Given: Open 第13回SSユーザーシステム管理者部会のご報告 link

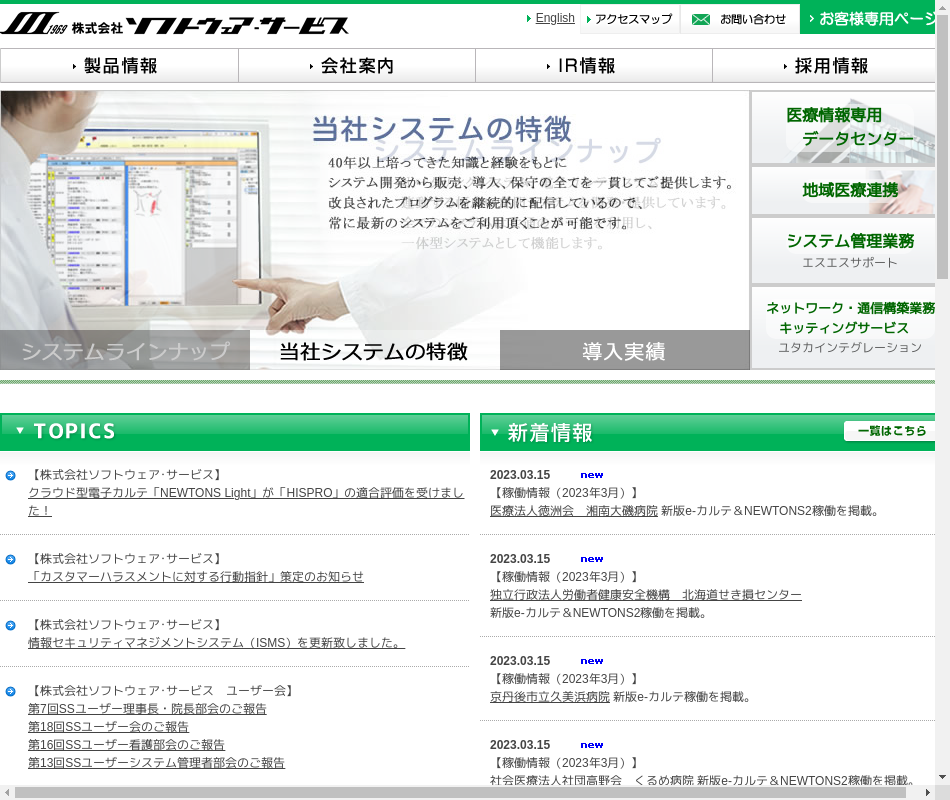Looking at the screenshot, I should [x=156, y=763].
